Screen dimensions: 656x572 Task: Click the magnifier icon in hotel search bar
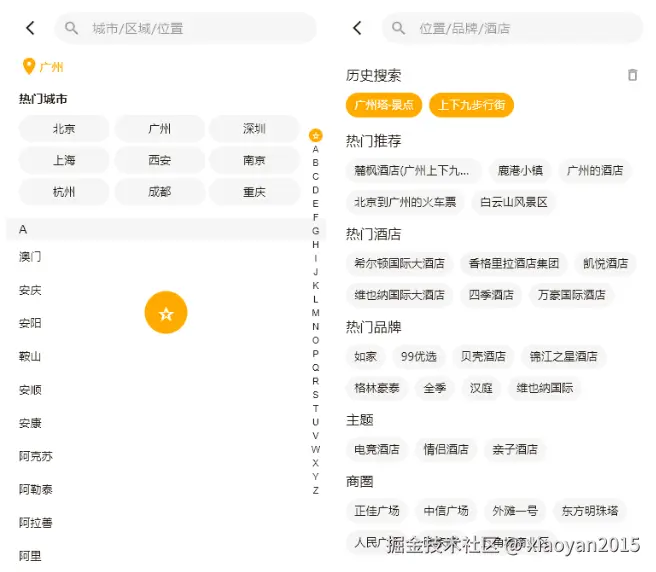point(398,28)
